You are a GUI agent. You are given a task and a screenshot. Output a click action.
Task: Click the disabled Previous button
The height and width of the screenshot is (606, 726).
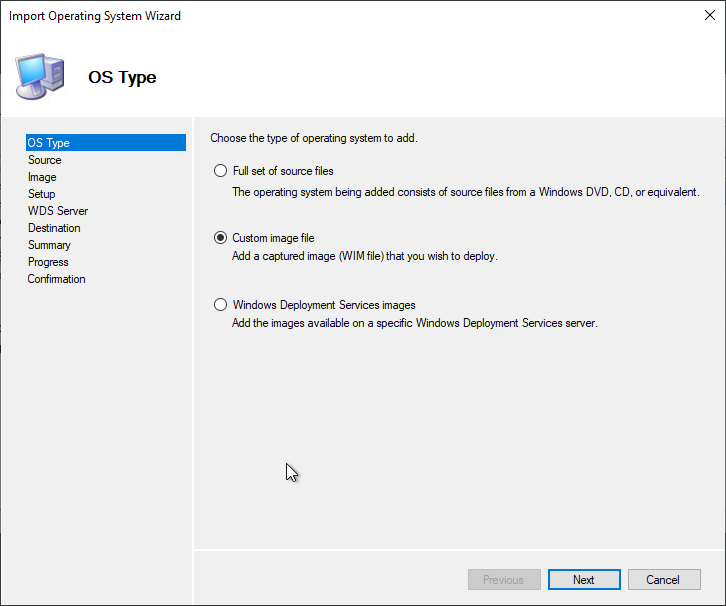[504, 580]
